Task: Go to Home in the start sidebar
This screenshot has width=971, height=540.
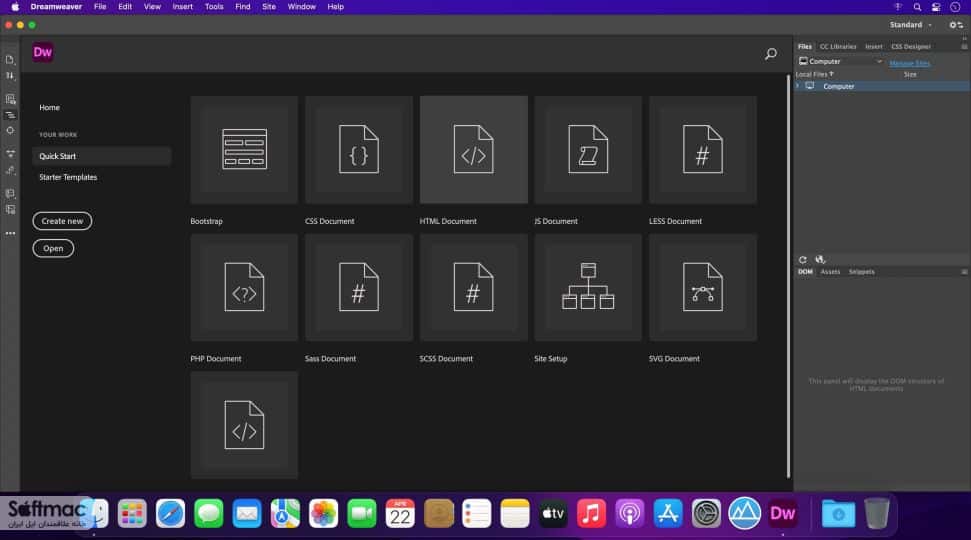Action: point(50,108)
